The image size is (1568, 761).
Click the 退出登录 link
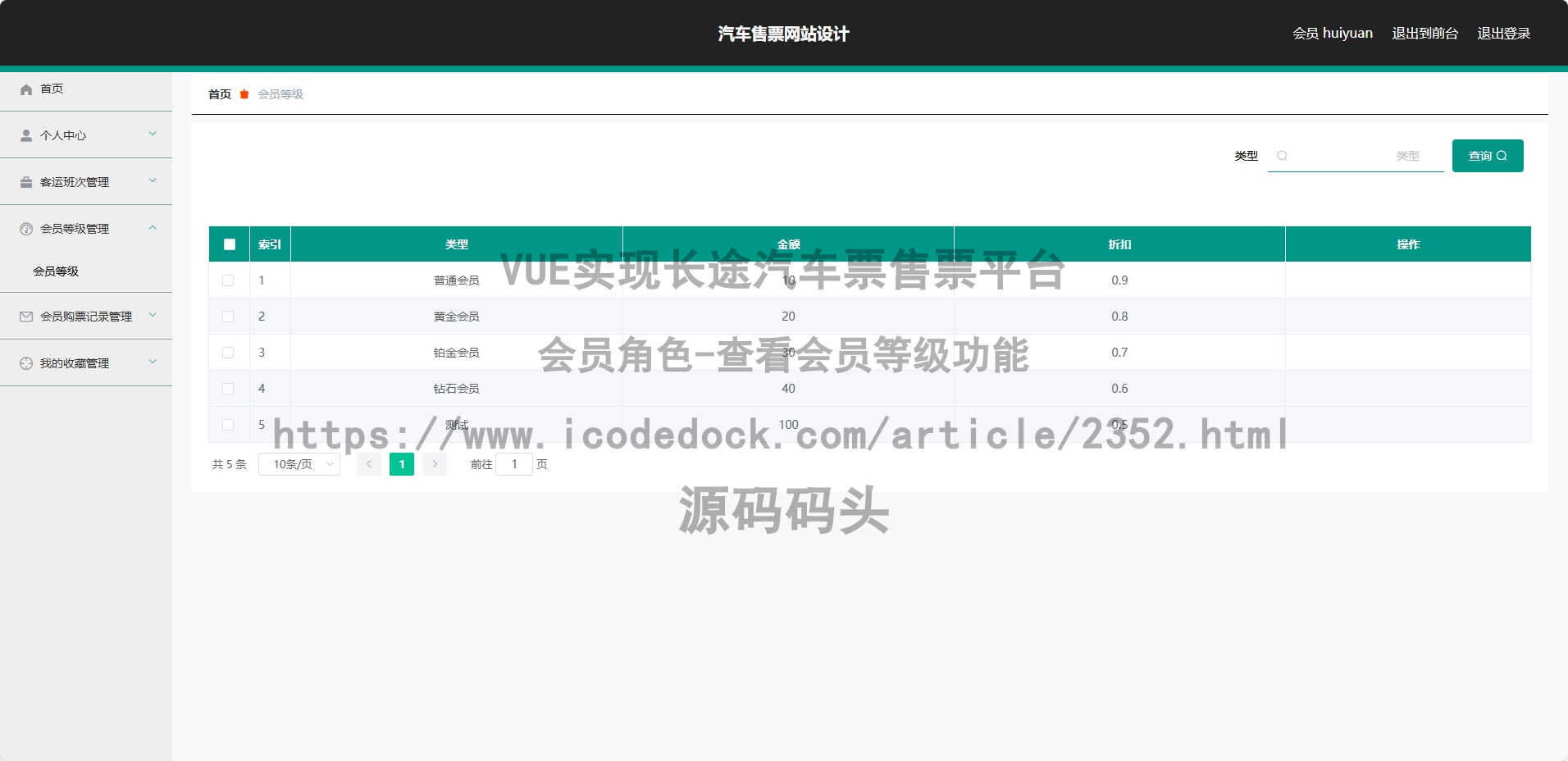(1504, 34)
